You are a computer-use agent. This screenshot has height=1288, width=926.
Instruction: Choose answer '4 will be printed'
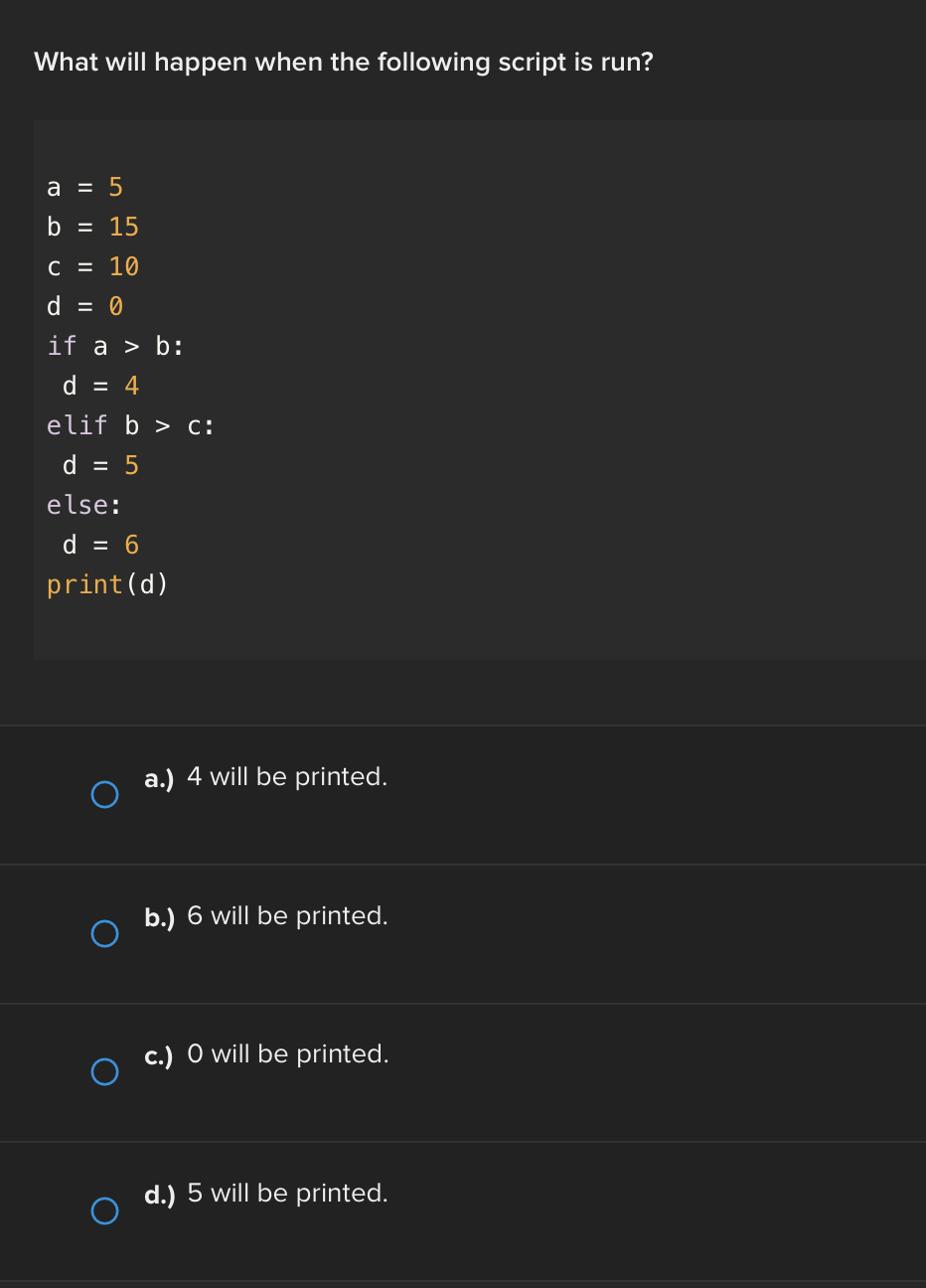(286, 776)
